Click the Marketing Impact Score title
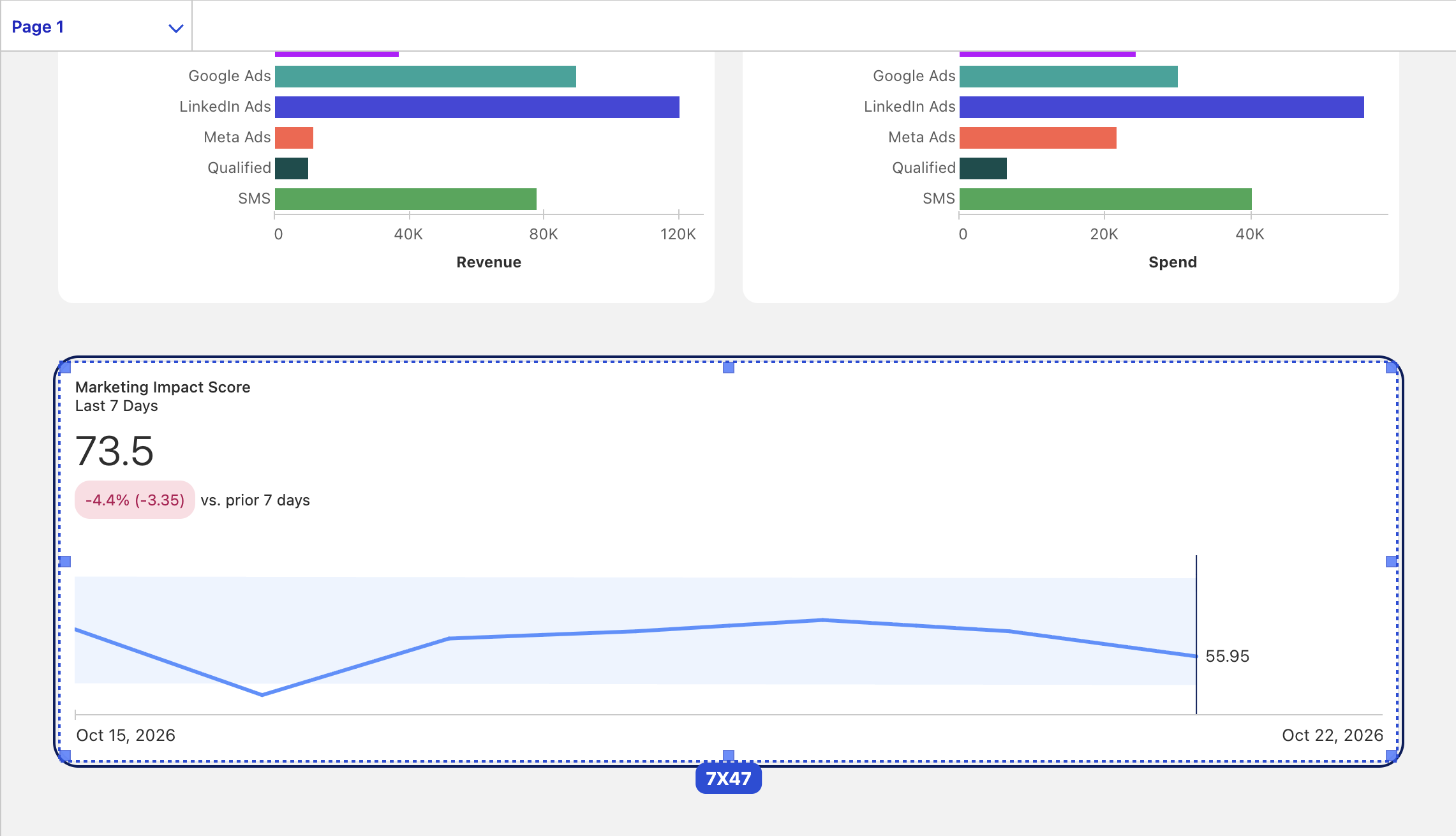 pos(163,387)
